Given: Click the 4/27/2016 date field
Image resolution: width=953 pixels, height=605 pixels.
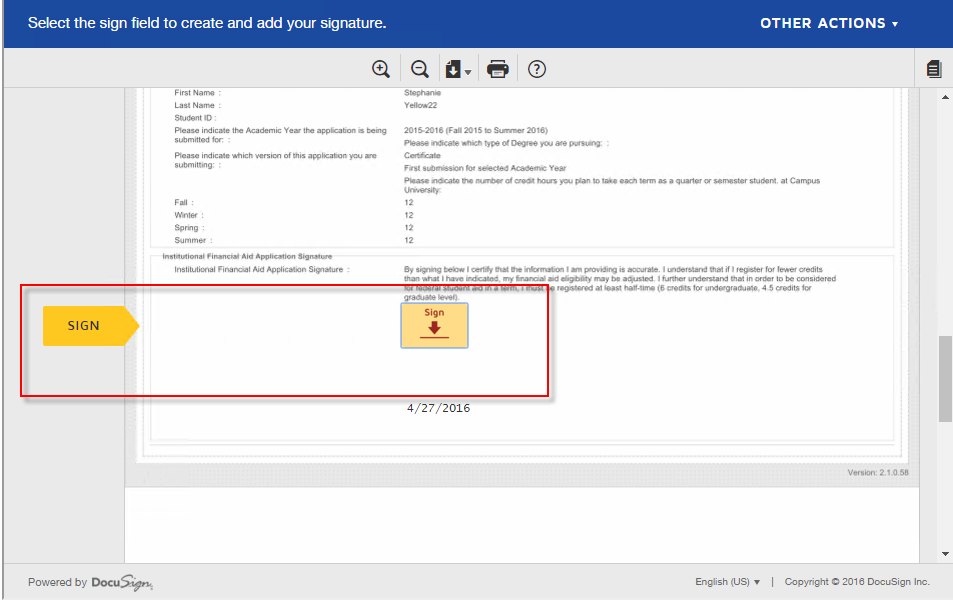Looking at the screenshot, I should click(x=437, y=407).
